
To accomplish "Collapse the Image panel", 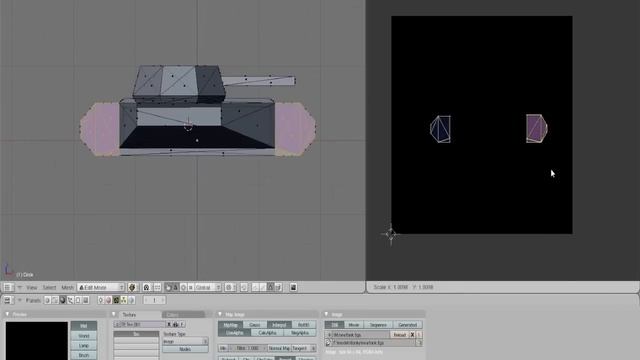I will [326, 314].
